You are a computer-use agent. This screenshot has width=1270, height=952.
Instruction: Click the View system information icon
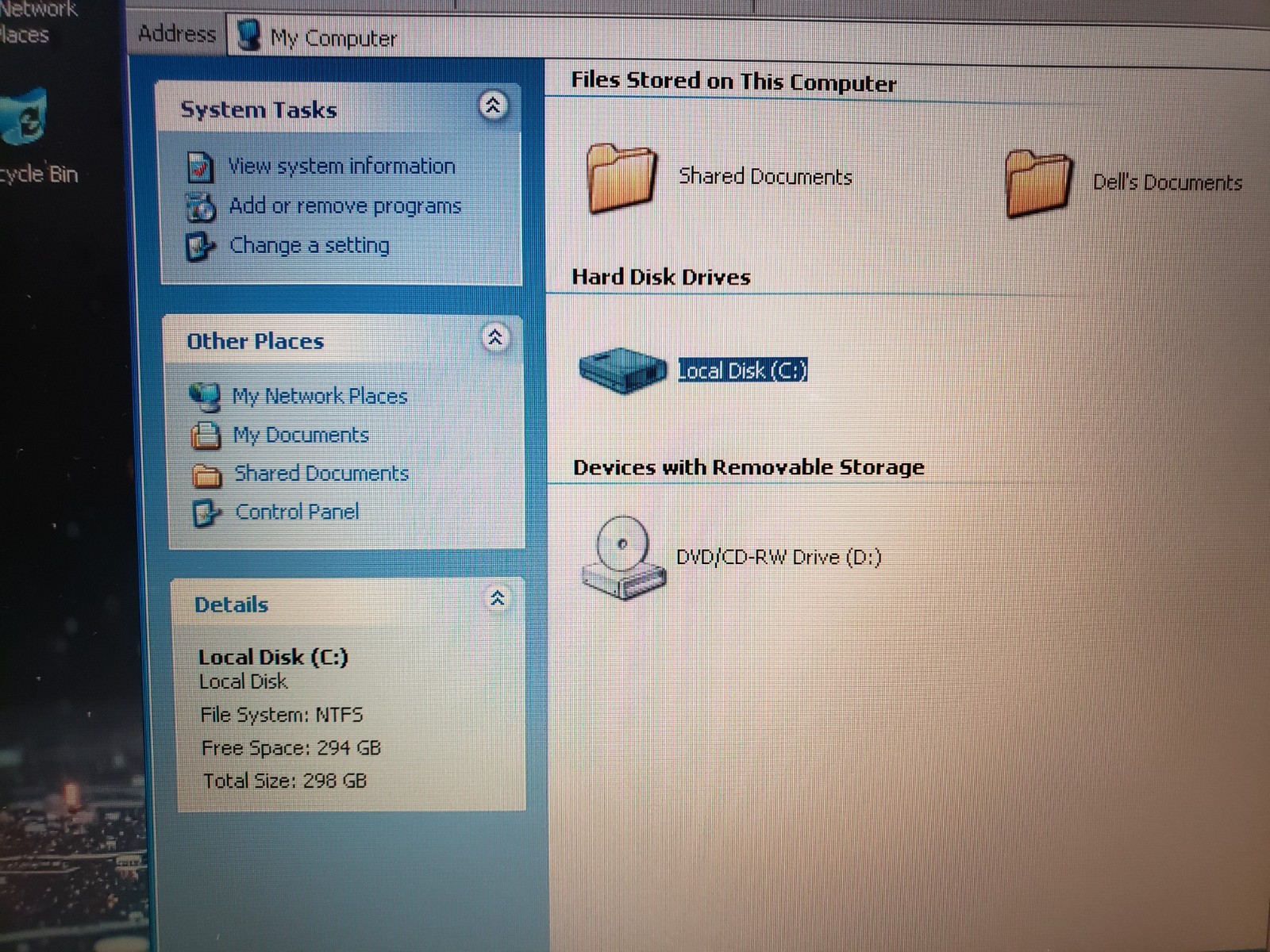(200, 167)
